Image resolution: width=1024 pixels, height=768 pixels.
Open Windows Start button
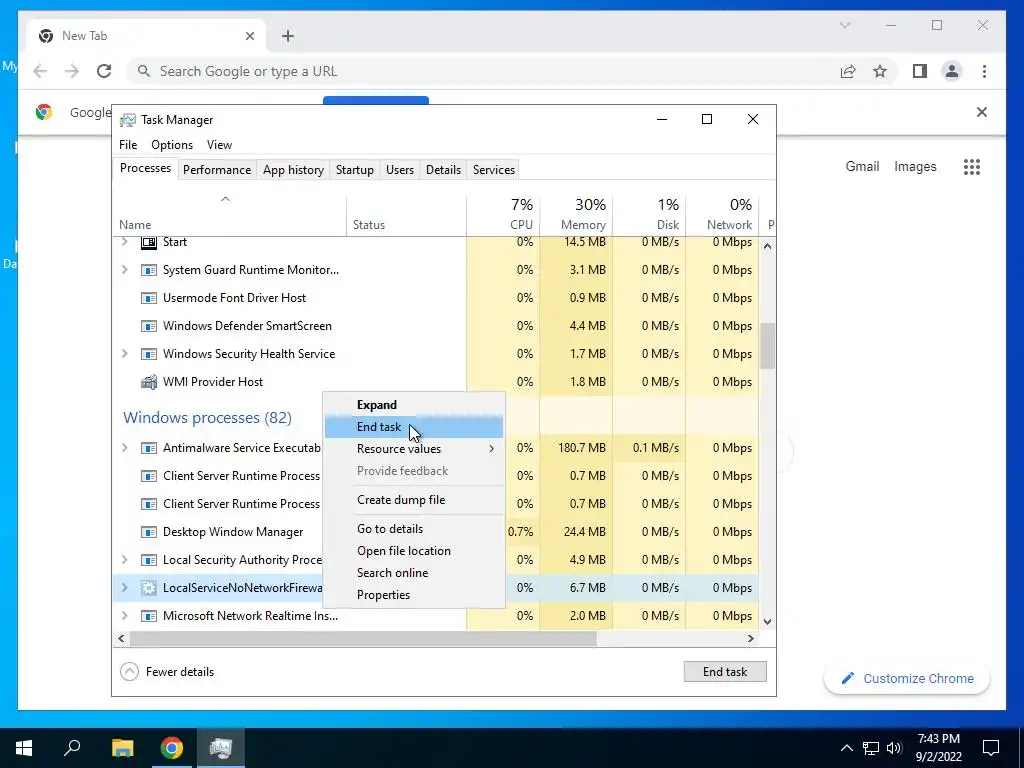(24, 748)
